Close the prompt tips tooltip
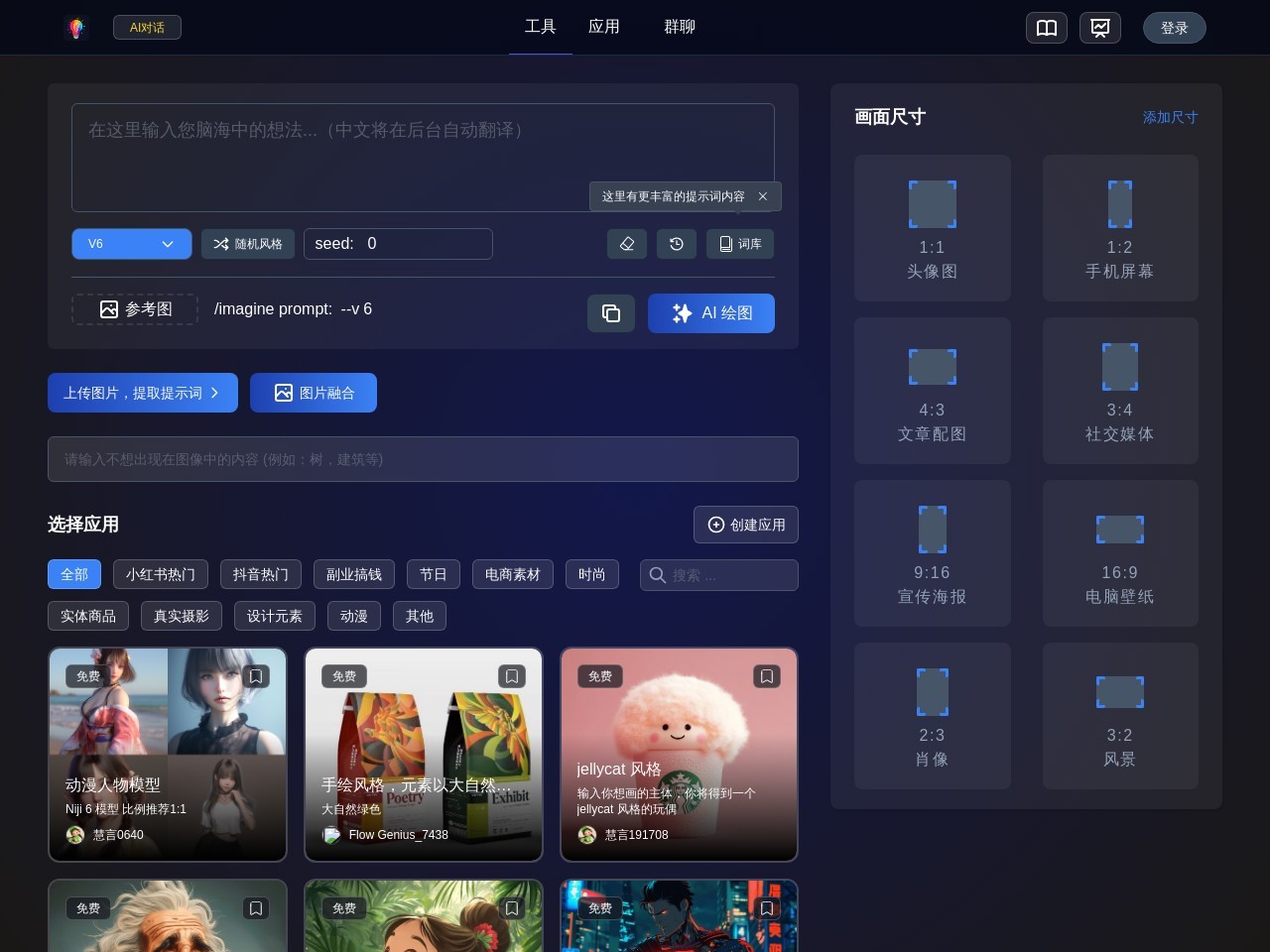Viewport: 1270px width, 952px height. (763, 196)
